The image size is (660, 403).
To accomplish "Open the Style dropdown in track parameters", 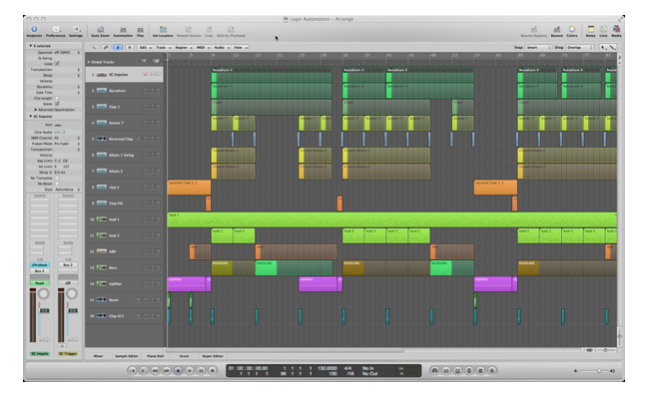I will pos(67,189).
